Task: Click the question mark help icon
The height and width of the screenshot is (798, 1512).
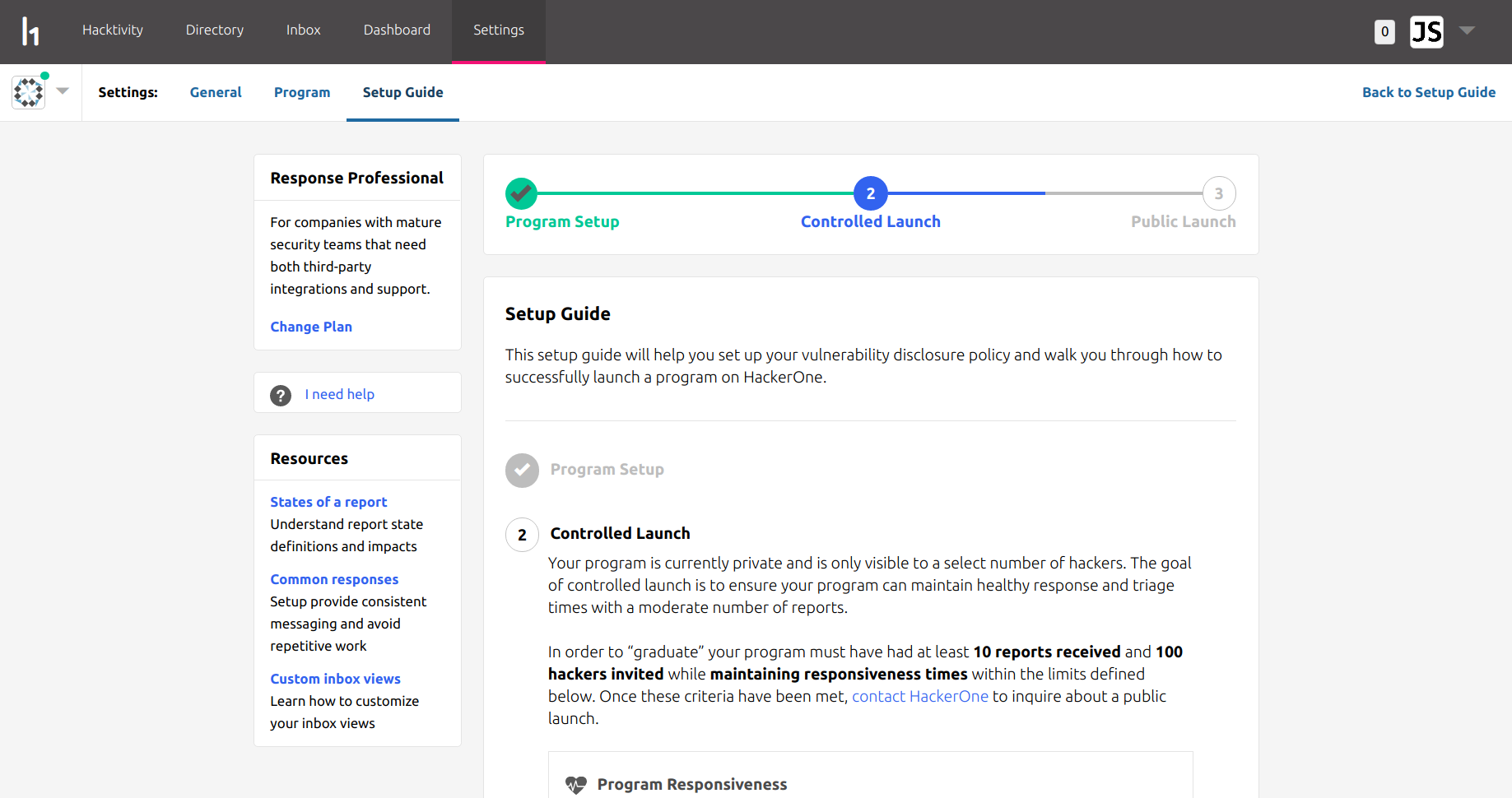Action: 281,396
